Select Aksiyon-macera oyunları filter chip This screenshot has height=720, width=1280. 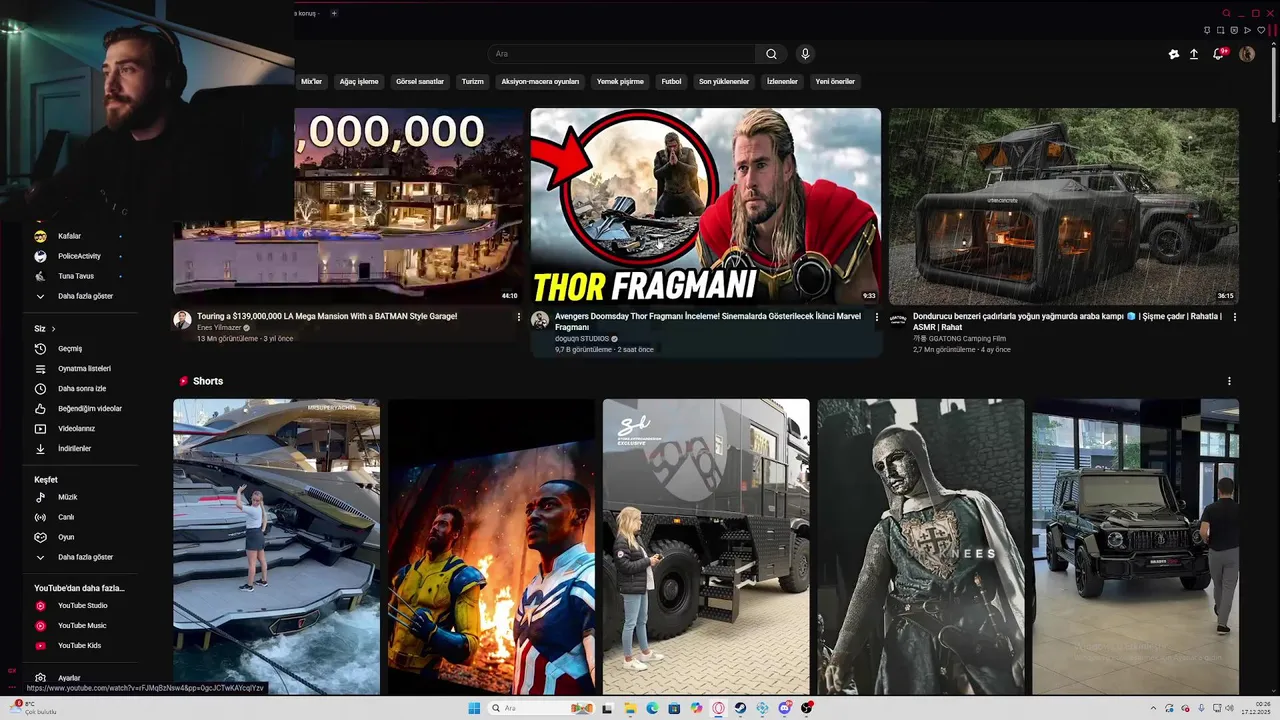tap(540, 82)
